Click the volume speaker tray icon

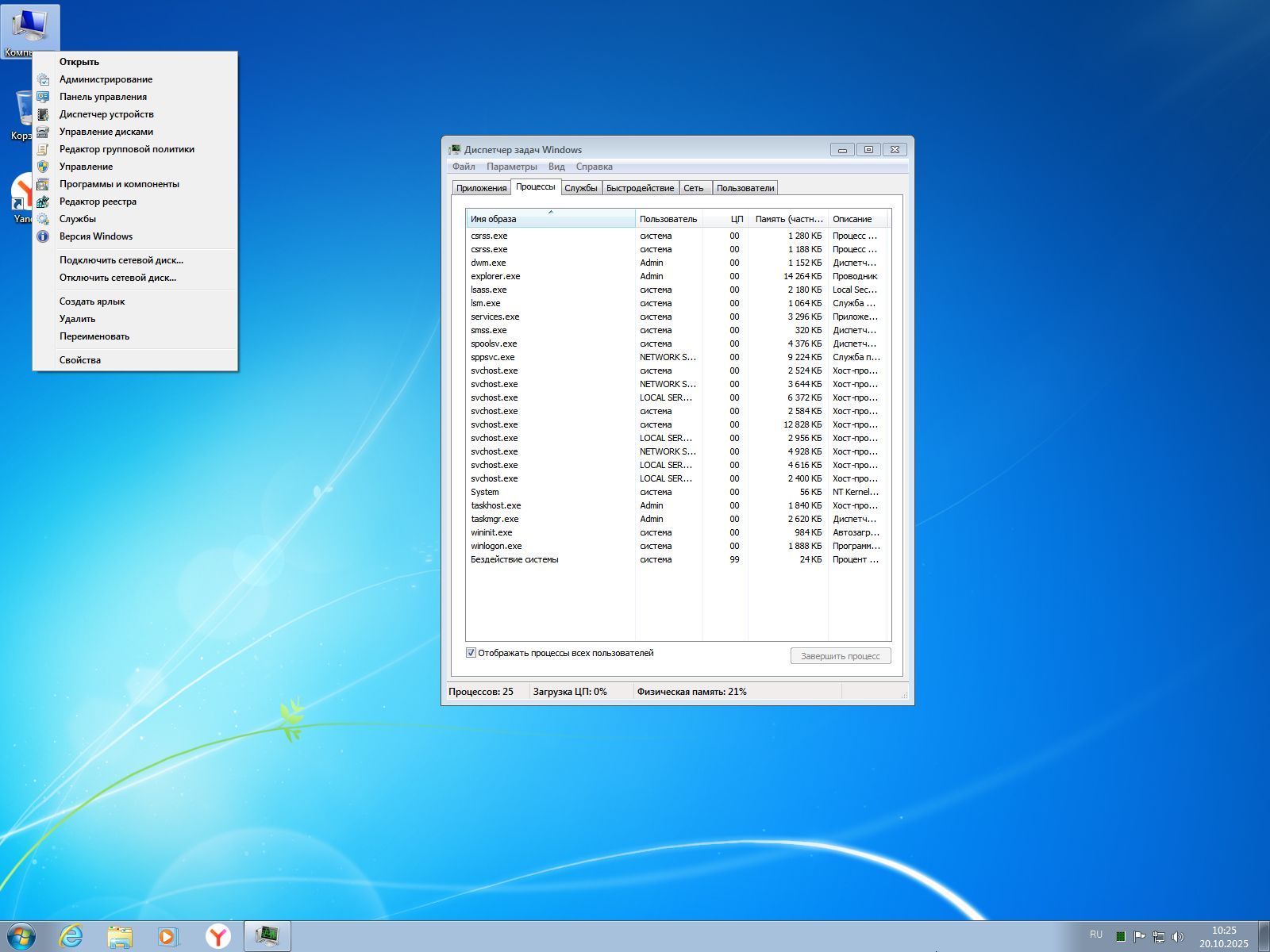tap(1178, 936)
